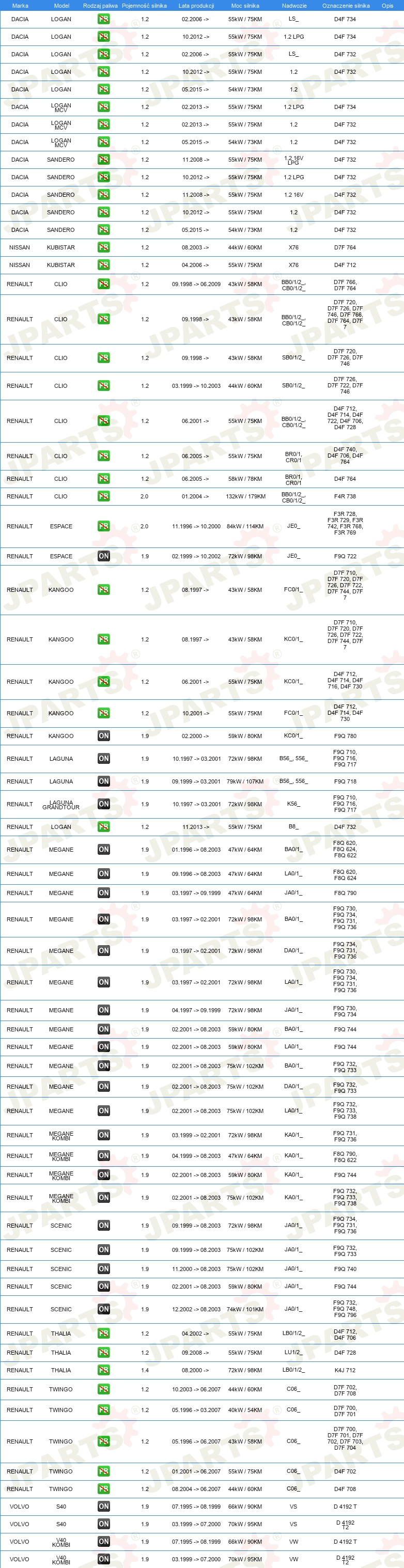Click production date 11.2013 ->
This screenshot has width=404, height=1568.
(x=195, y=826)
